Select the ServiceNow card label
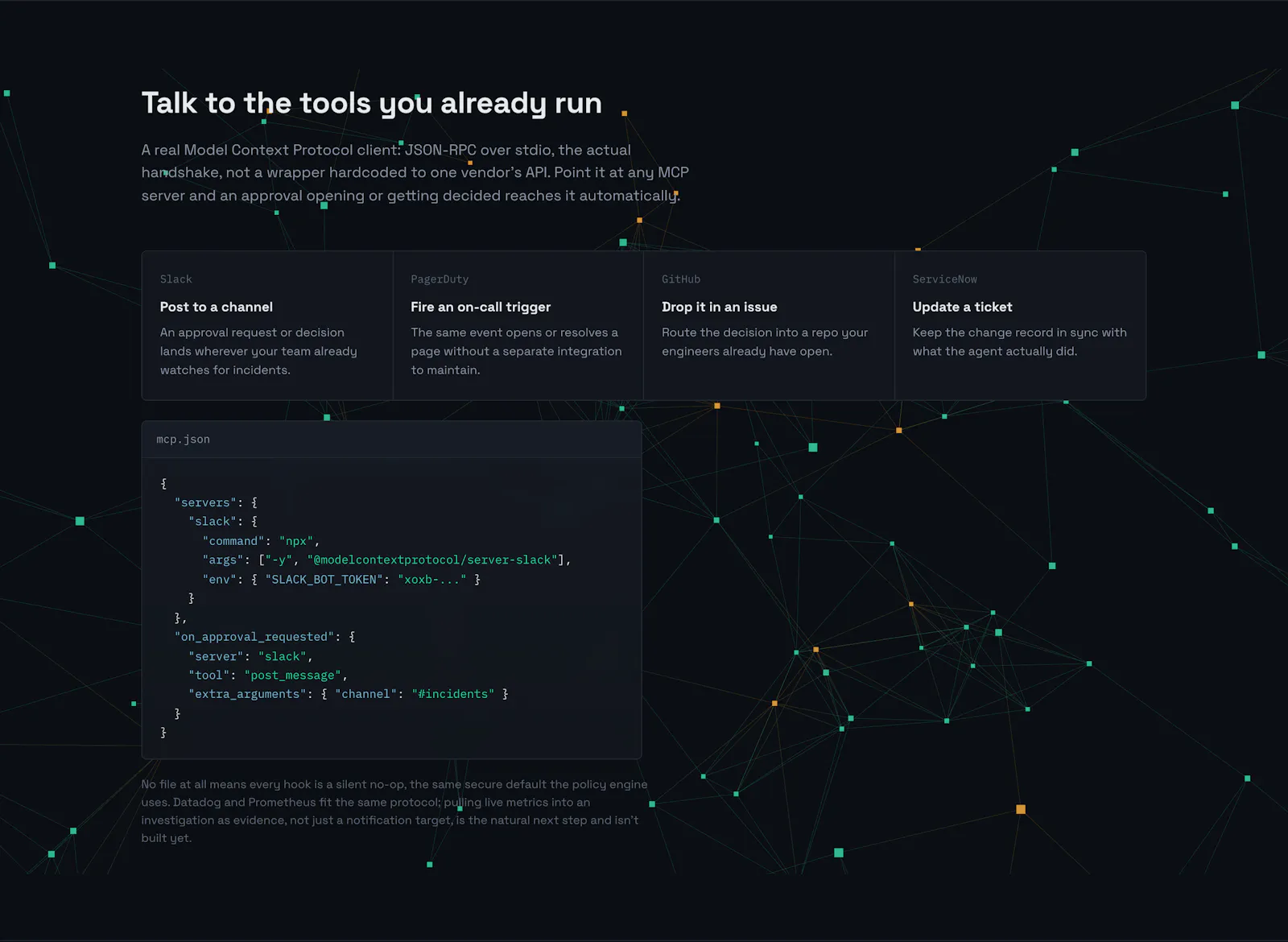This screenshot has height=942, width=1288. 944,279
